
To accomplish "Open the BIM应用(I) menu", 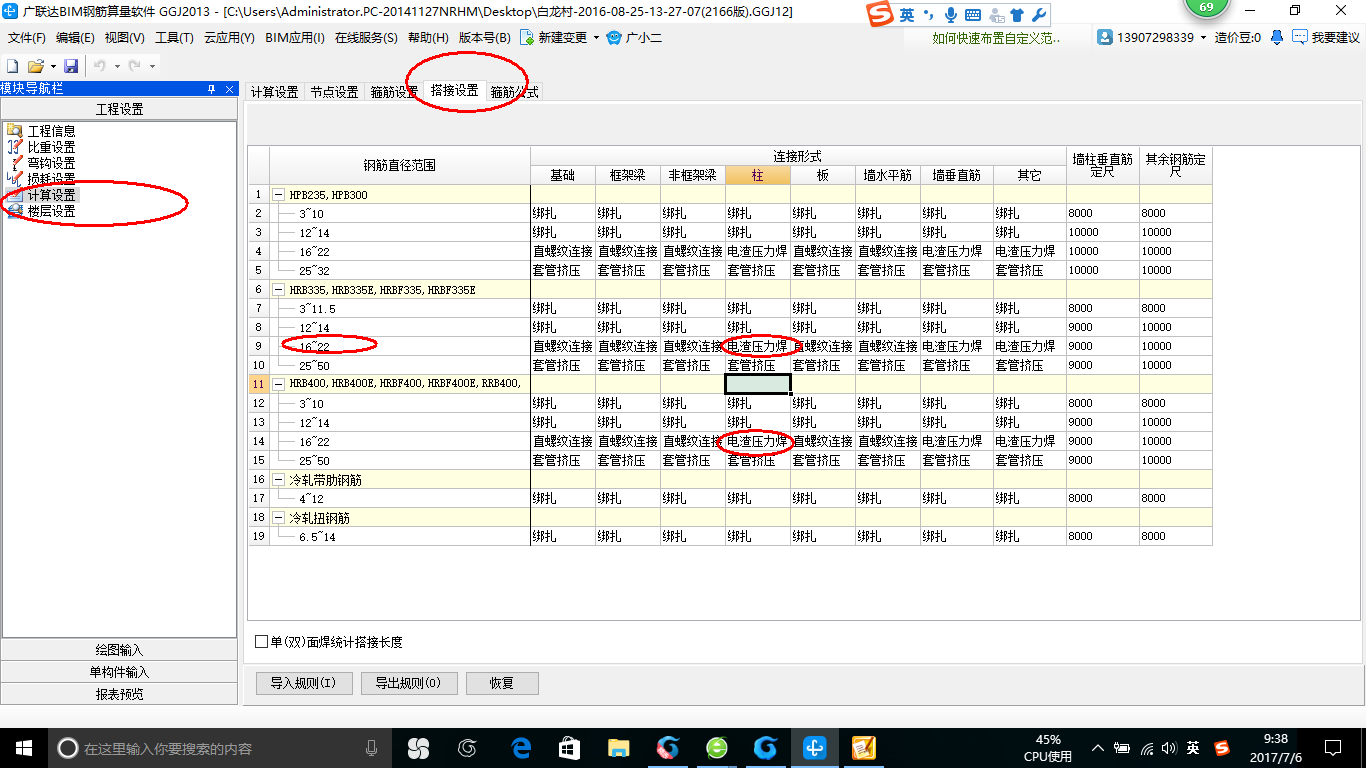I will tap(295, 37).
